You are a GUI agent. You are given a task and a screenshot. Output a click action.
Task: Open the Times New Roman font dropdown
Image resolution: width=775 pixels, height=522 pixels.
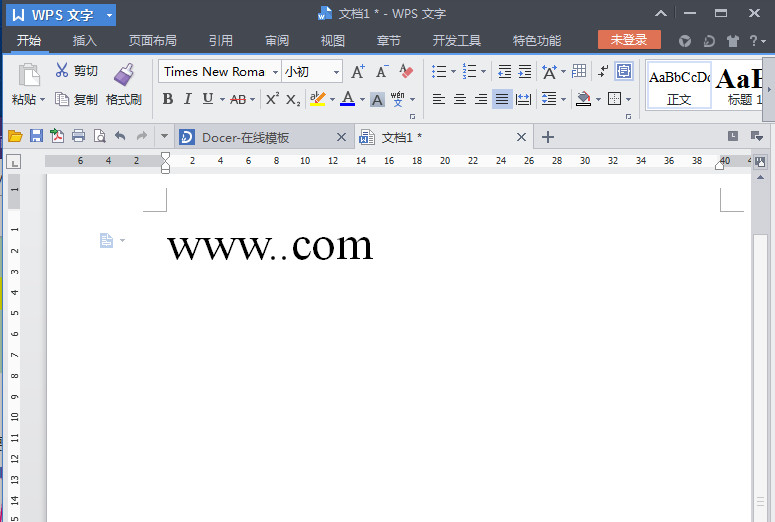coord(275,72)
